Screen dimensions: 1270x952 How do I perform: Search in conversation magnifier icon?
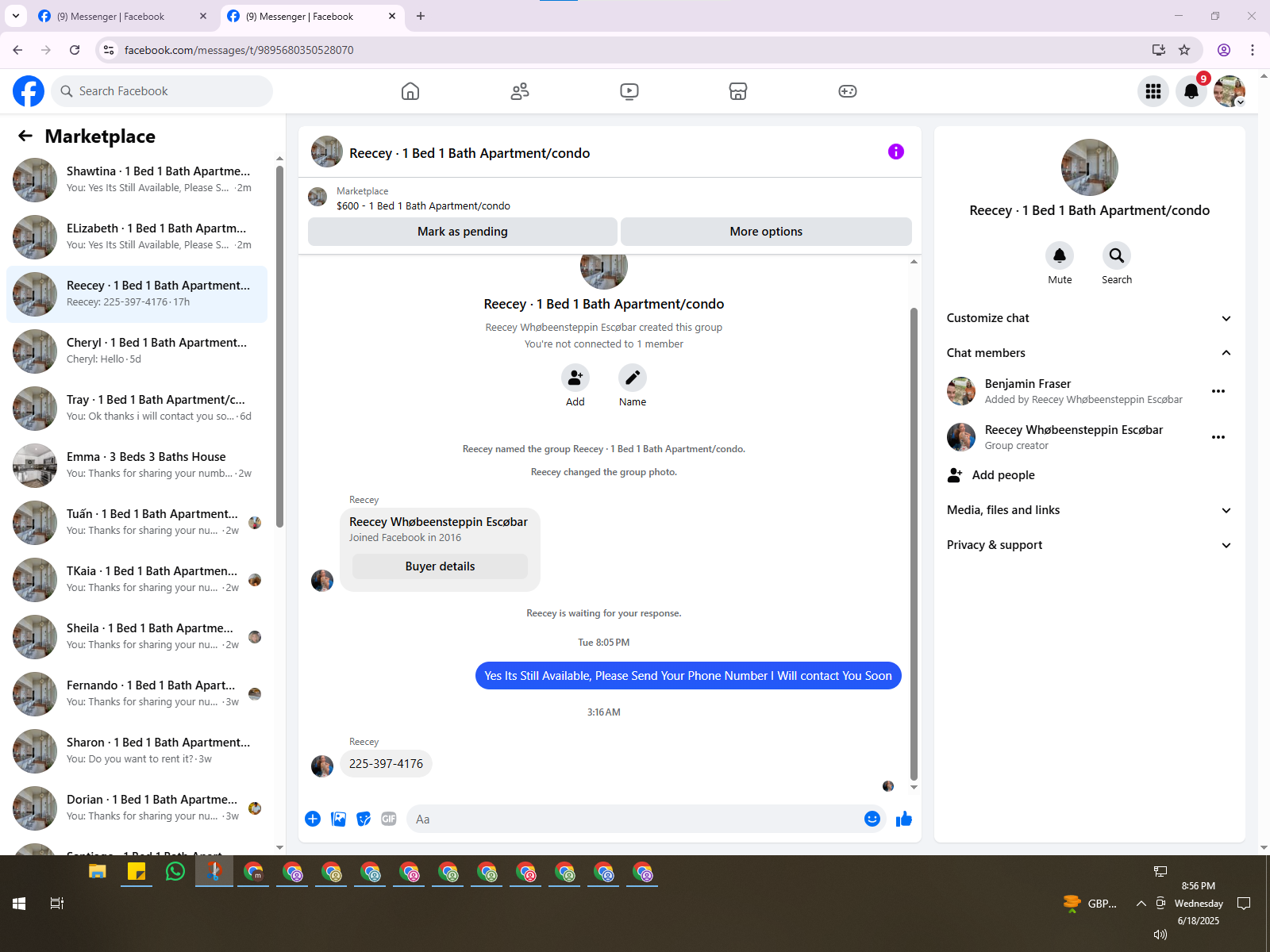click(x=1117, y=255)
